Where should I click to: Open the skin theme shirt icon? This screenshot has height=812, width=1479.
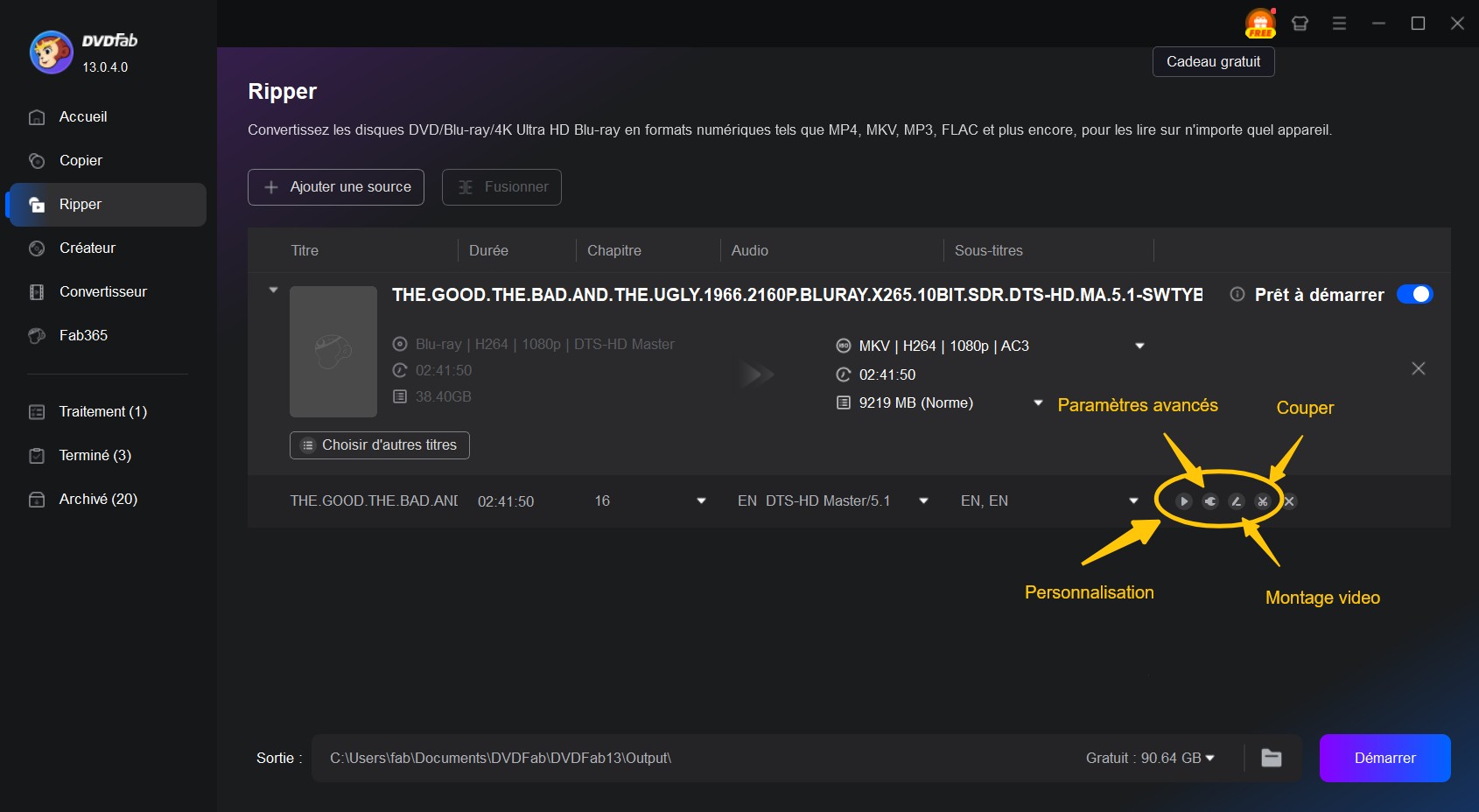(x=1300, y=24)
